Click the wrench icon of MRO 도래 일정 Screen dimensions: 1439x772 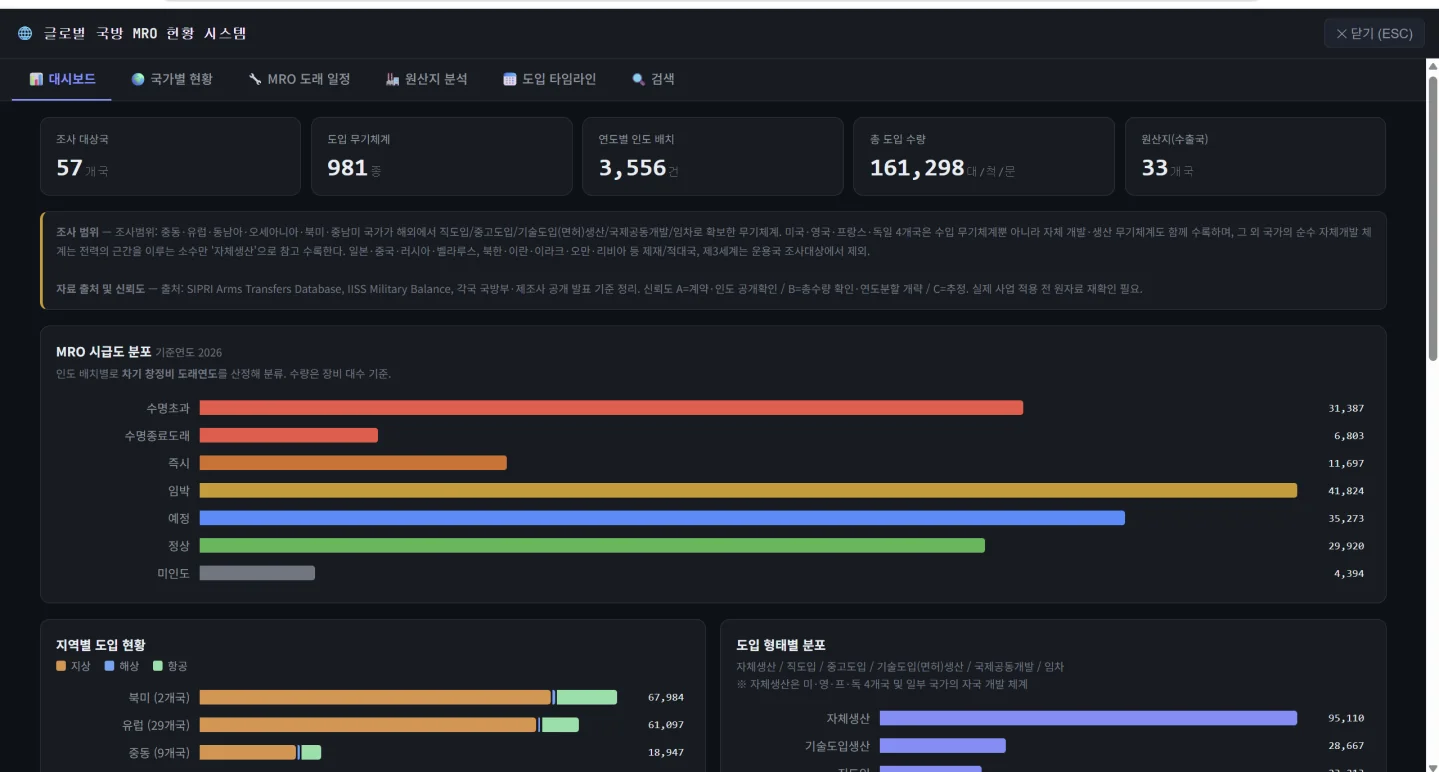255,79
